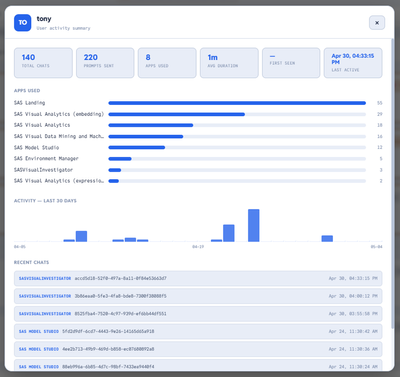Open the SAS Model Studio chat at 11:30:24 AM
The image size is (400, 377).
[x=198, y=365]
